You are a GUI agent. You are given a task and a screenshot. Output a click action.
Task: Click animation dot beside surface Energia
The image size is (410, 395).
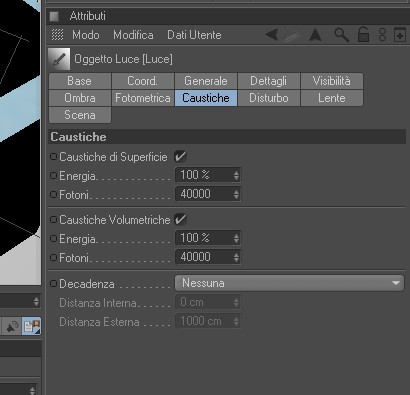(x=53, y=175)
